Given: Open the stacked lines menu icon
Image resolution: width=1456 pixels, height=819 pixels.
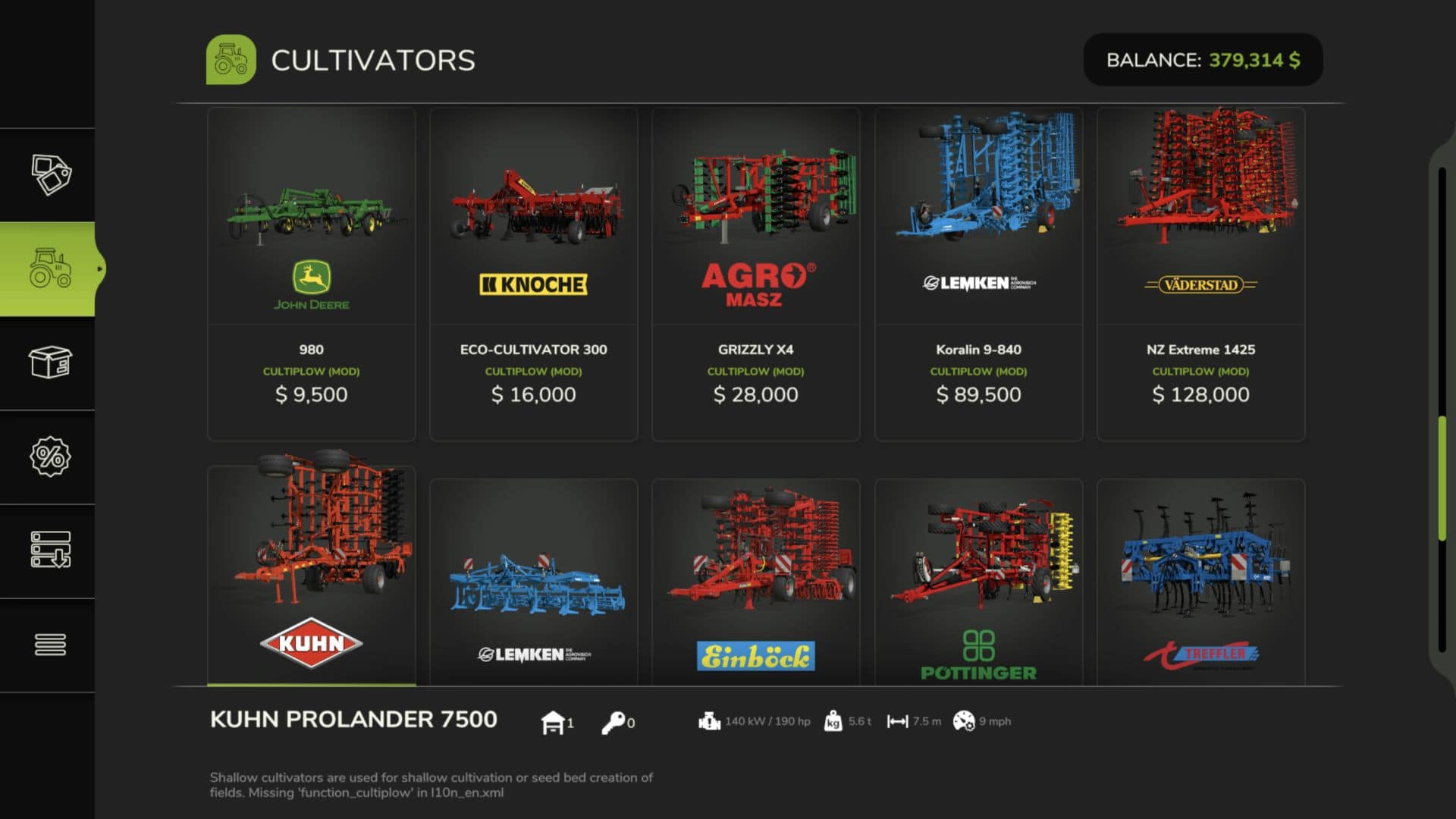Looking at the screenshot, I should pyautogui.click(x=51, y=645).
